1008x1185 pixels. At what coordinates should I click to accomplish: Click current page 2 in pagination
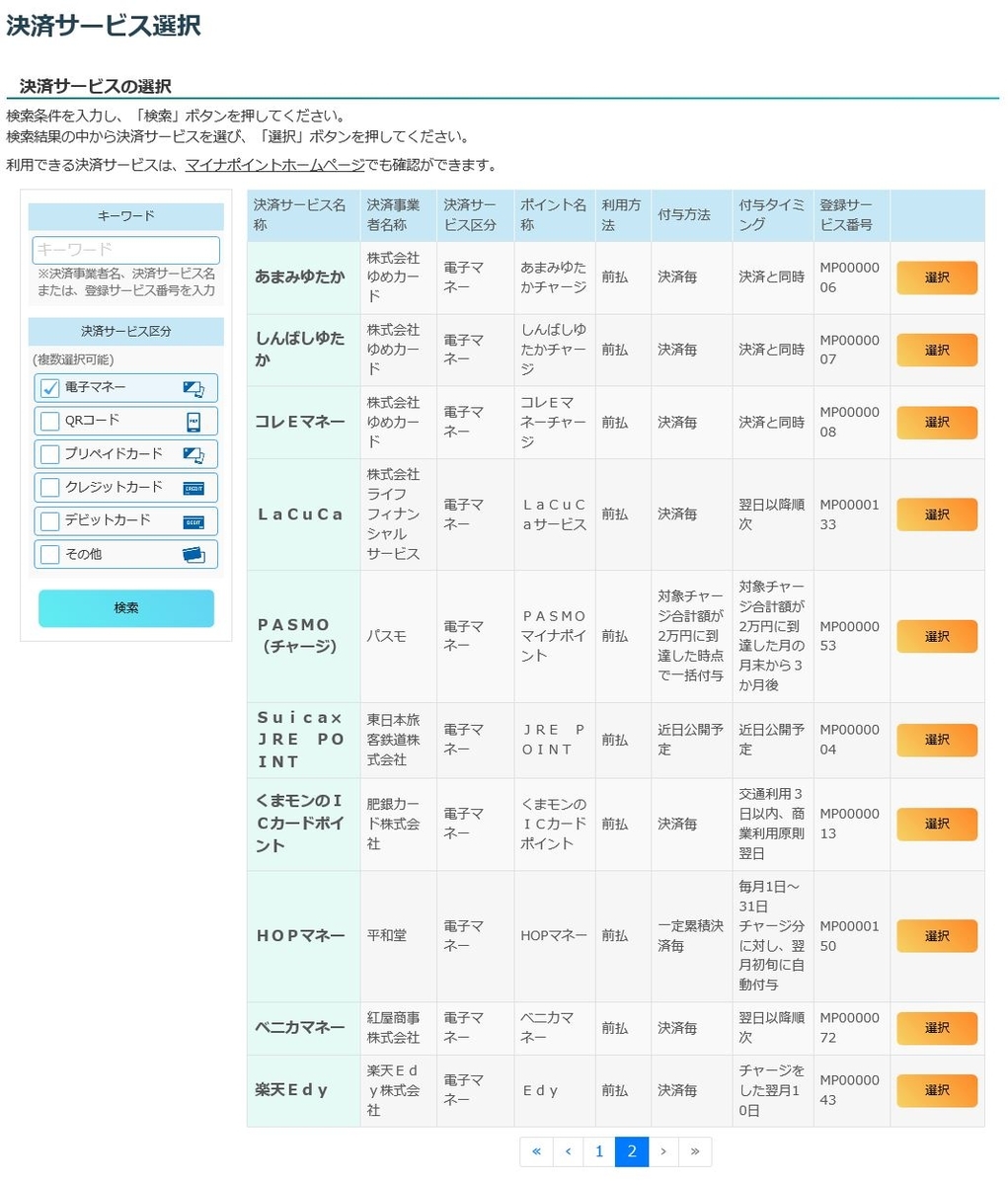point(631,1151)
